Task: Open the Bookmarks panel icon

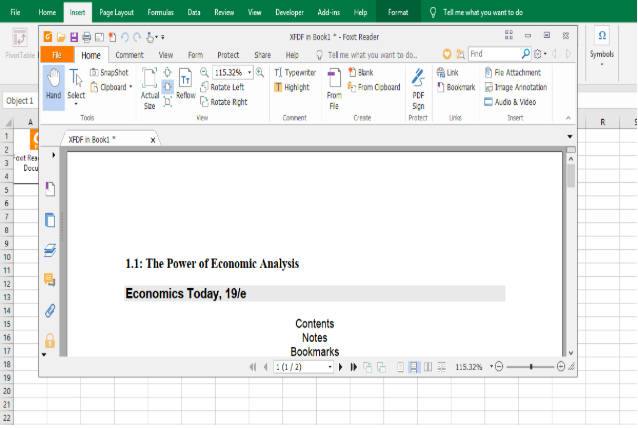Action: [x=50, y=189]
